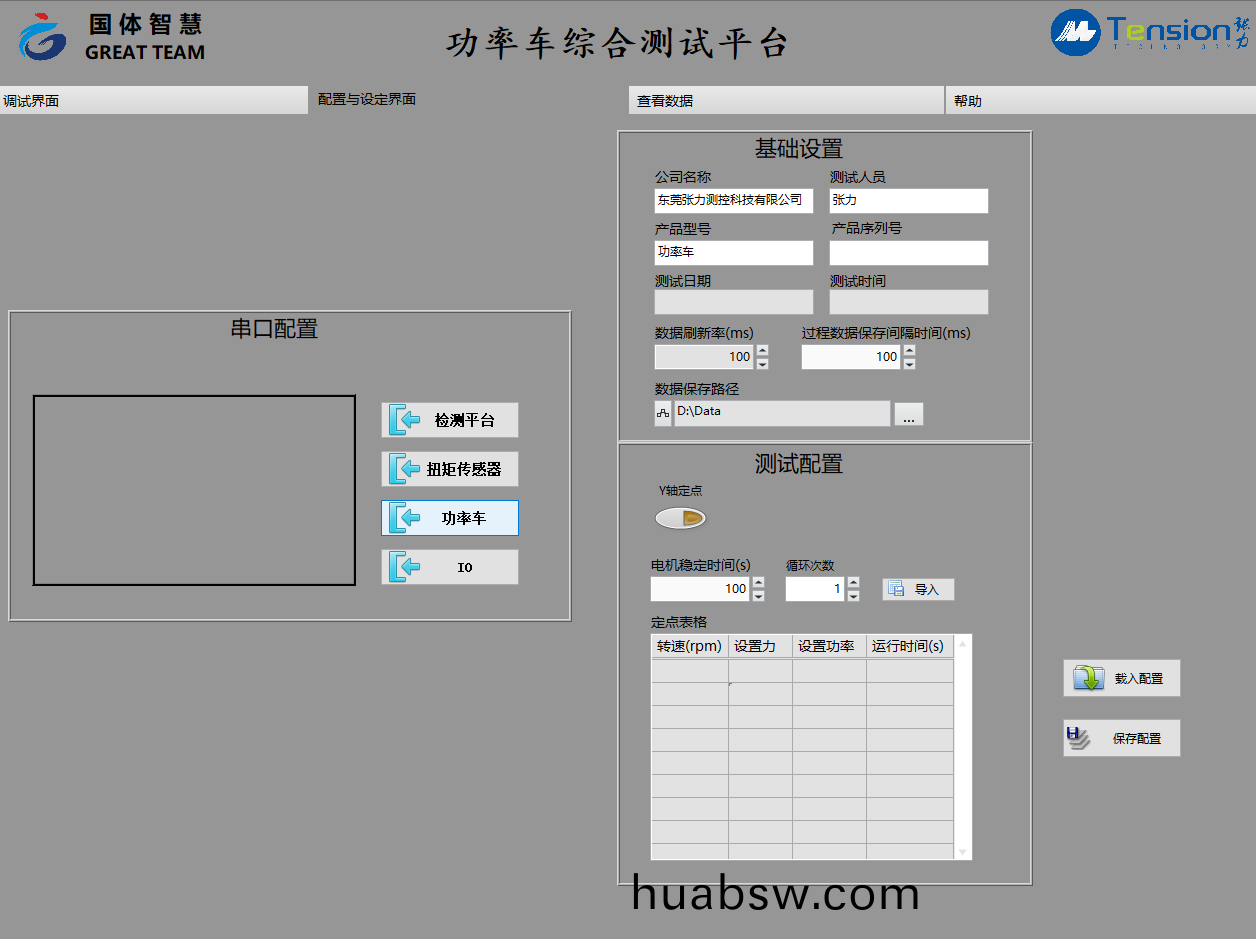Image resolution: width=1258 pixels, height=939 pixels.
Task: Click the 测试人员 input field
Action: 908,201
